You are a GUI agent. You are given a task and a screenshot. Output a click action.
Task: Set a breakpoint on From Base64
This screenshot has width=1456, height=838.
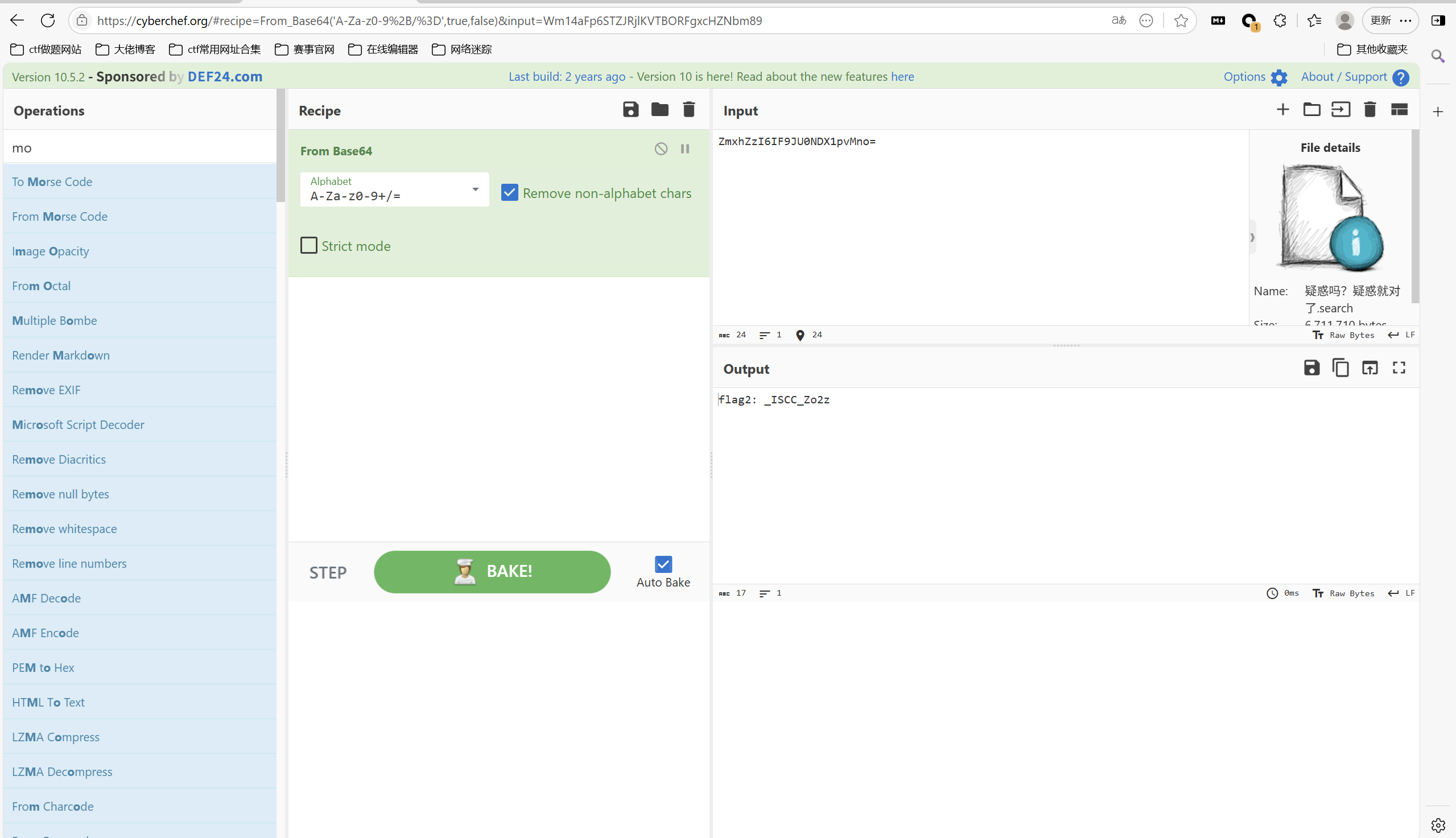click(685, 149)
